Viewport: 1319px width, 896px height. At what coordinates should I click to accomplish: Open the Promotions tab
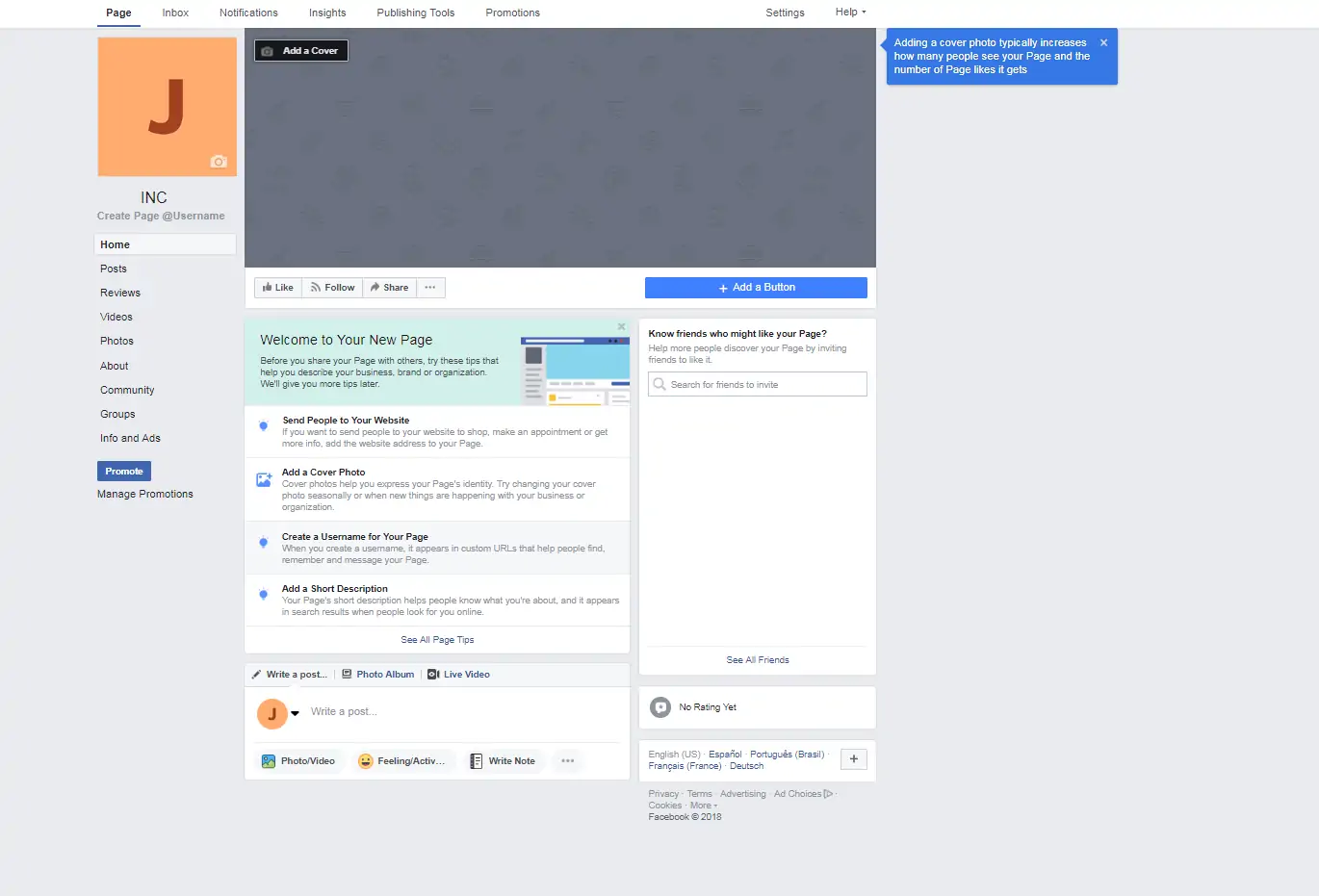click(x=512, y=13)
